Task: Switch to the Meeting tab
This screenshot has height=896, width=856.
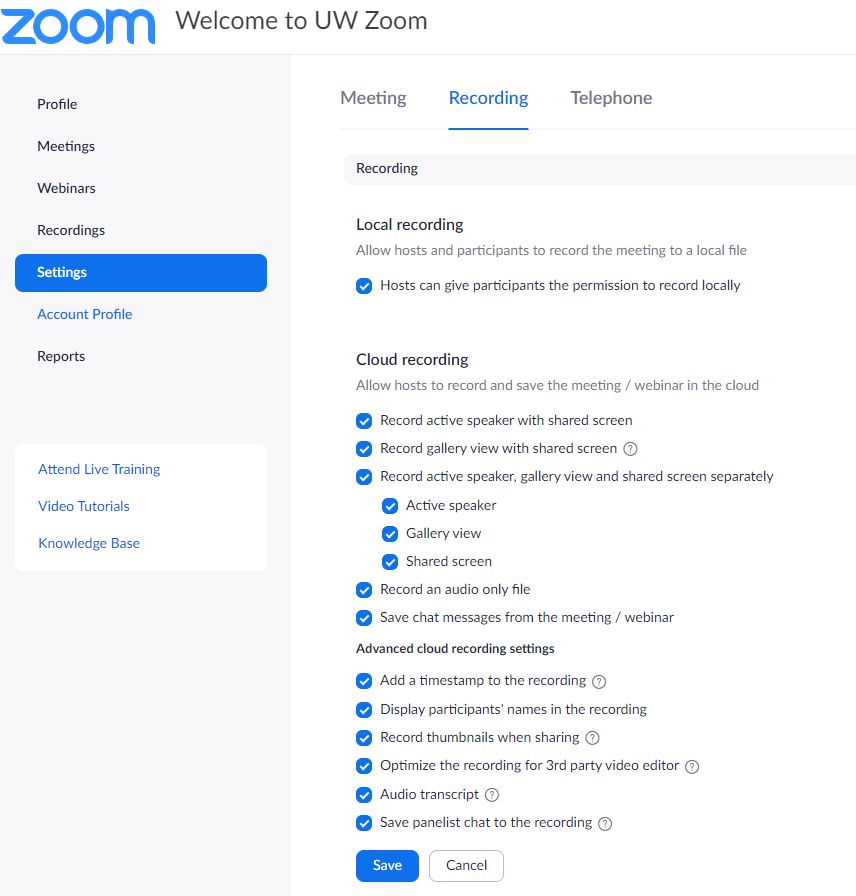Action: coord(373,98)
